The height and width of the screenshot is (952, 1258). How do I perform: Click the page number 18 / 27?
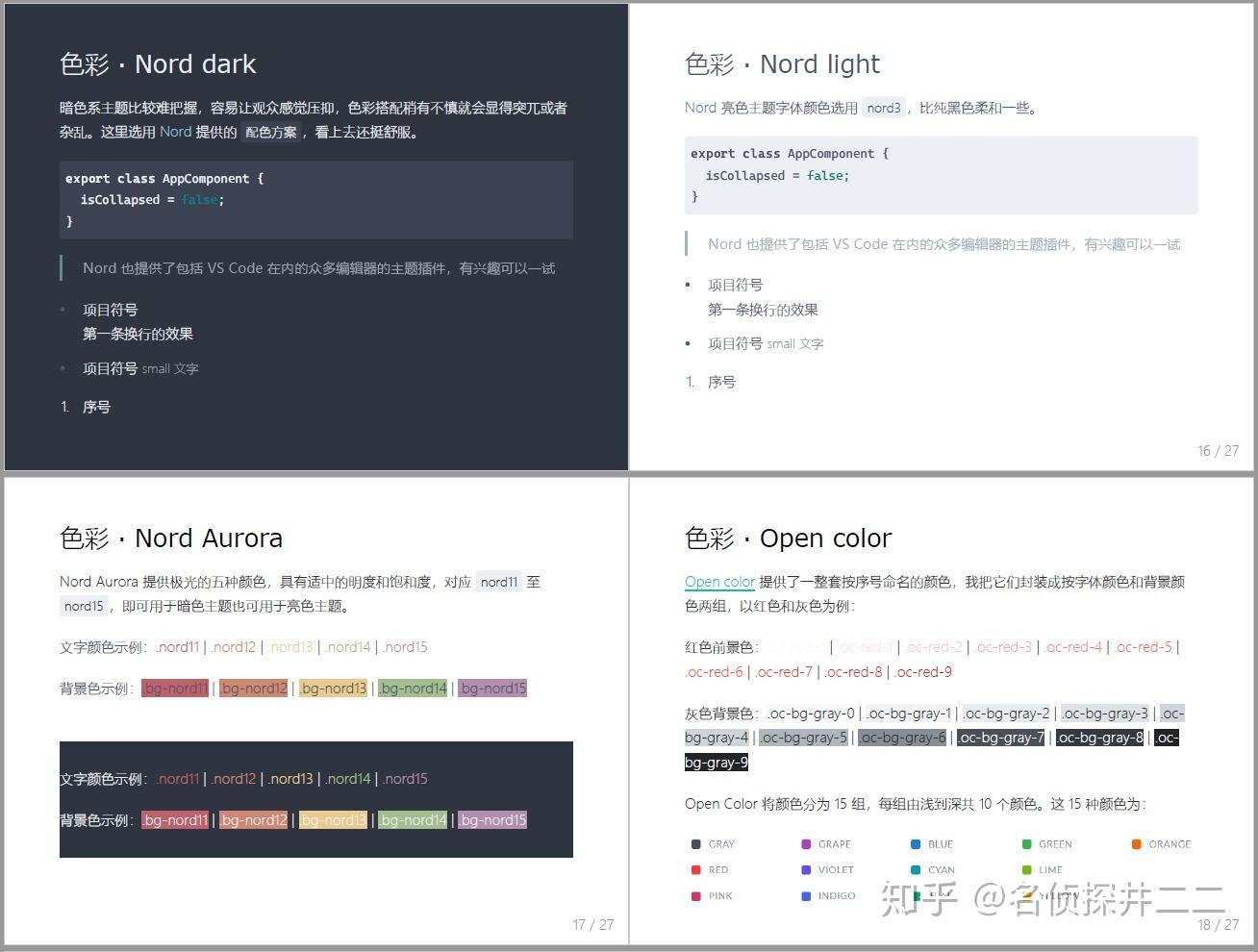(1217, 925)
